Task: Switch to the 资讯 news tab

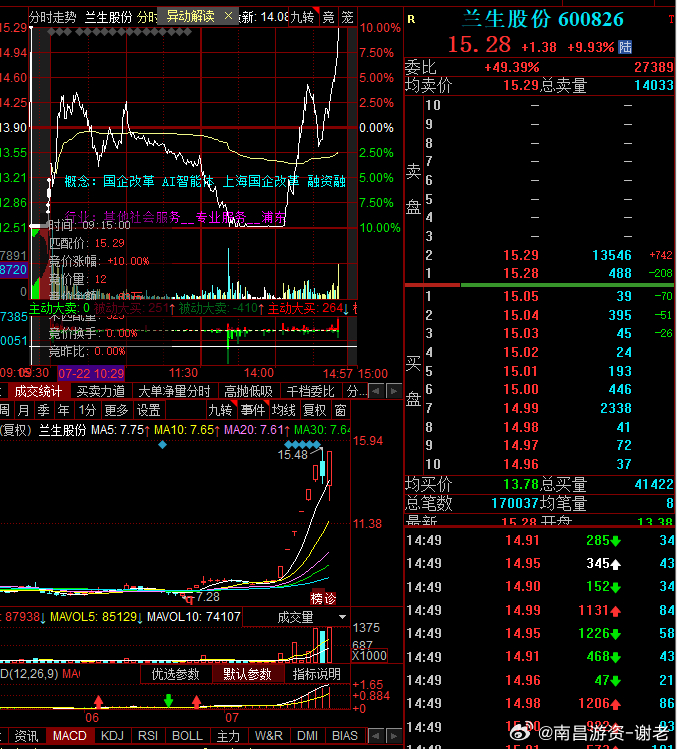Action: (26, 736)
